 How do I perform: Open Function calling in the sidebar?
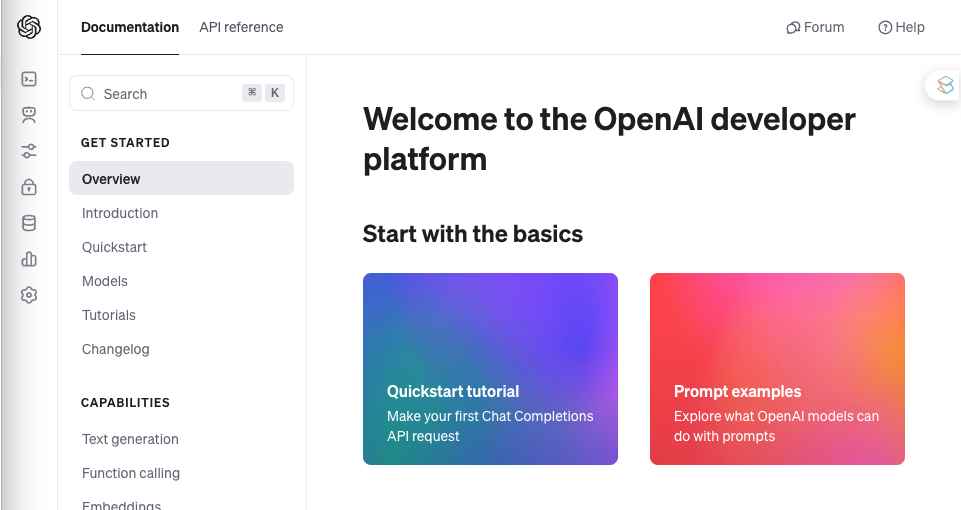click(x=131, y=473)
